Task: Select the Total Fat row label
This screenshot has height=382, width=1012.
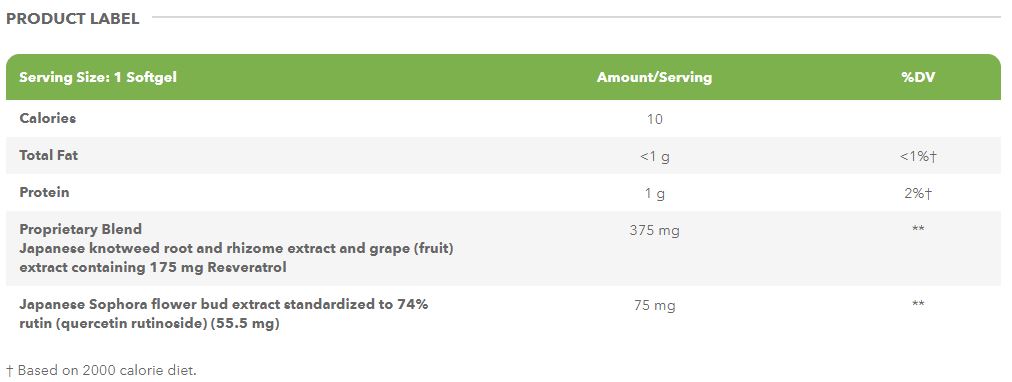Action: (x=49, y=156)
